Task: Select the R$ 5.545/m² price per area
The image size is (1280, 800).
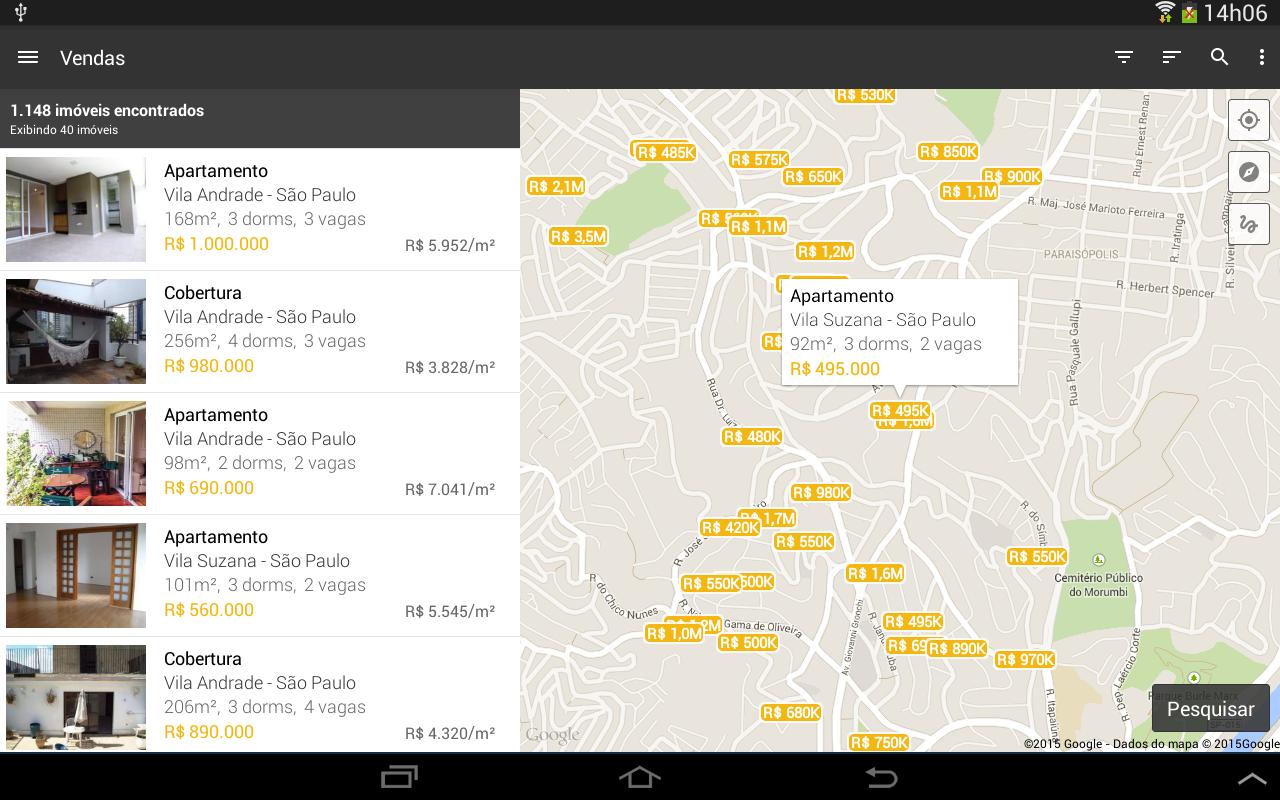Action: [450, 611]
